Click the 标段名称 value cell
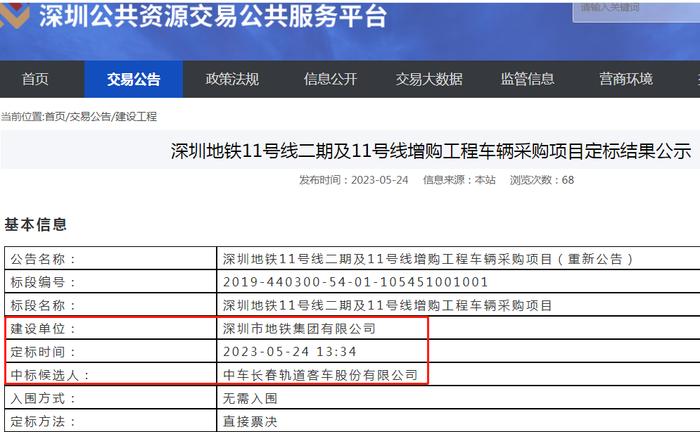 pos(458,305)
